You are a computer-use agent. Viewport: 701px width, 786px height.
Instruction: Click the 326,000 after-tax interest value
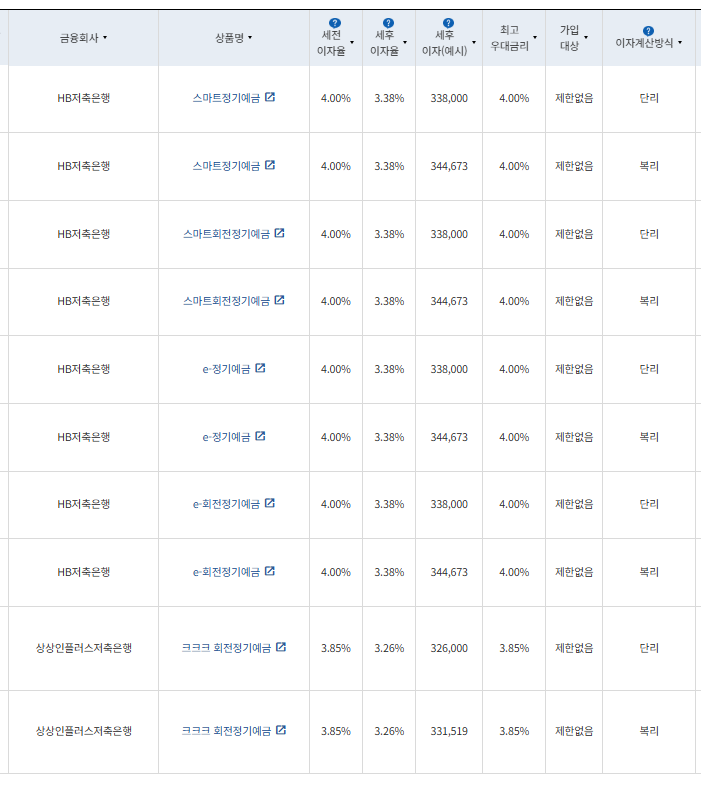coord(449,648)
